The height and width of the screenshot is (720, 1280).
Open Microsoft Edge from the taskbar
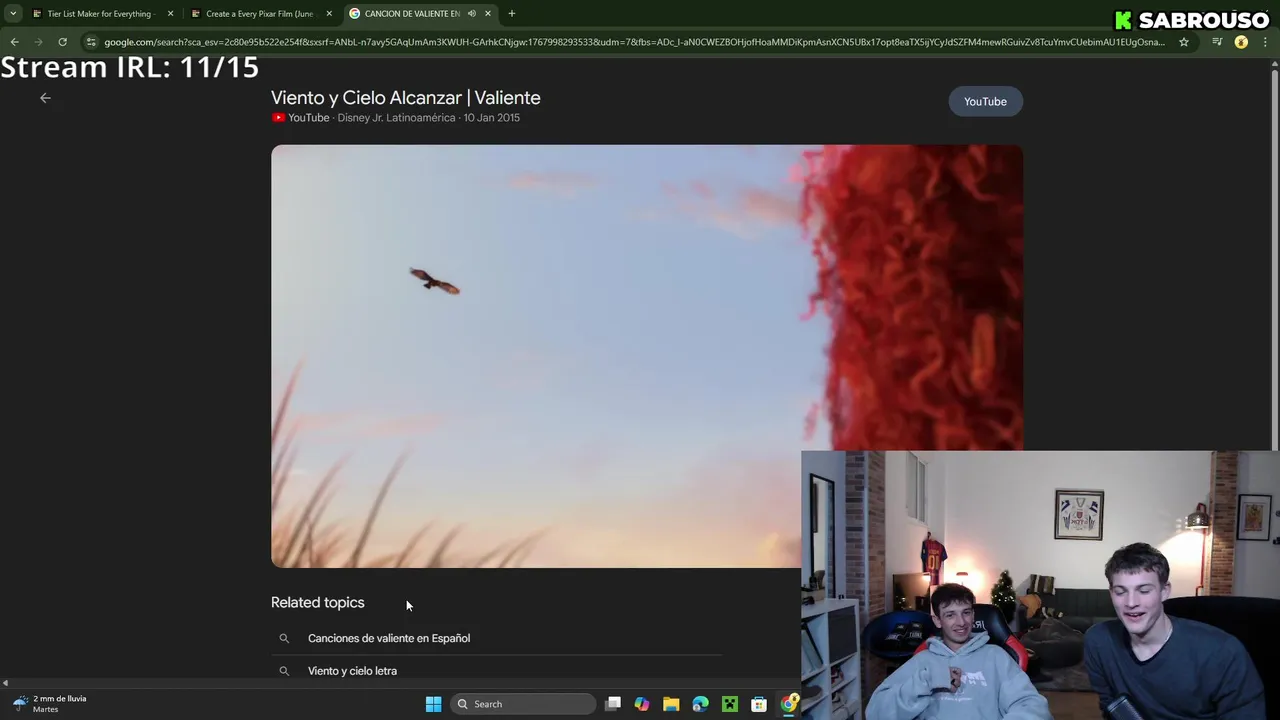click(700, 704)
